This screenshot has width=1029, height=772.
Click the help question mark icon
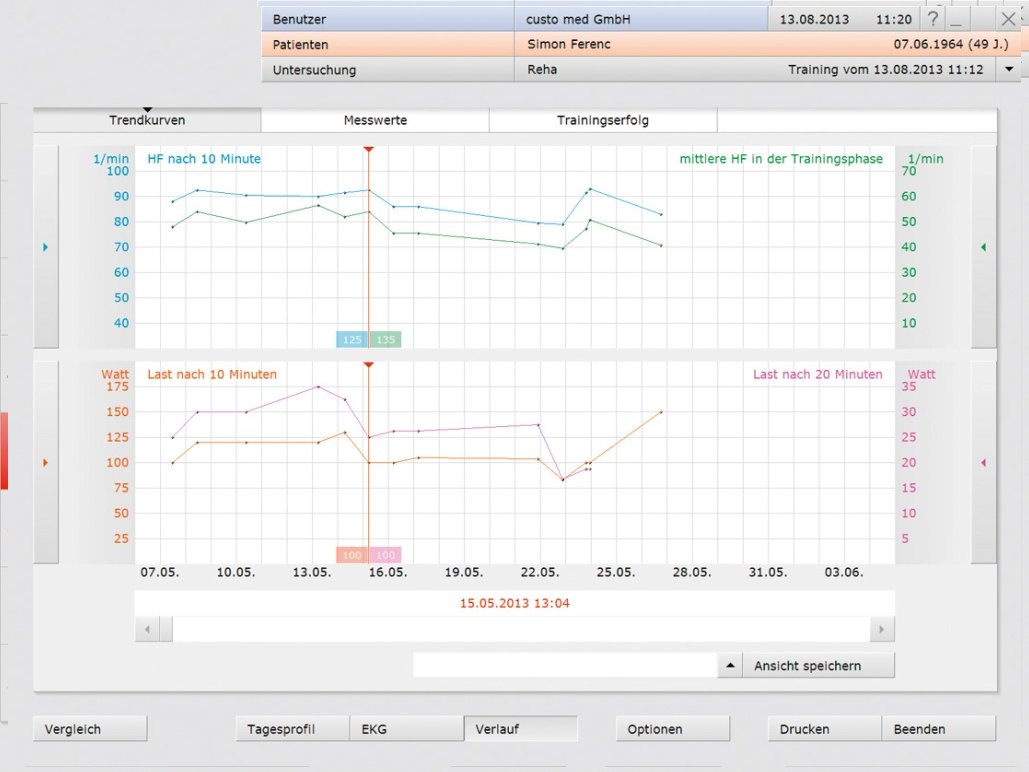point(932,19)
